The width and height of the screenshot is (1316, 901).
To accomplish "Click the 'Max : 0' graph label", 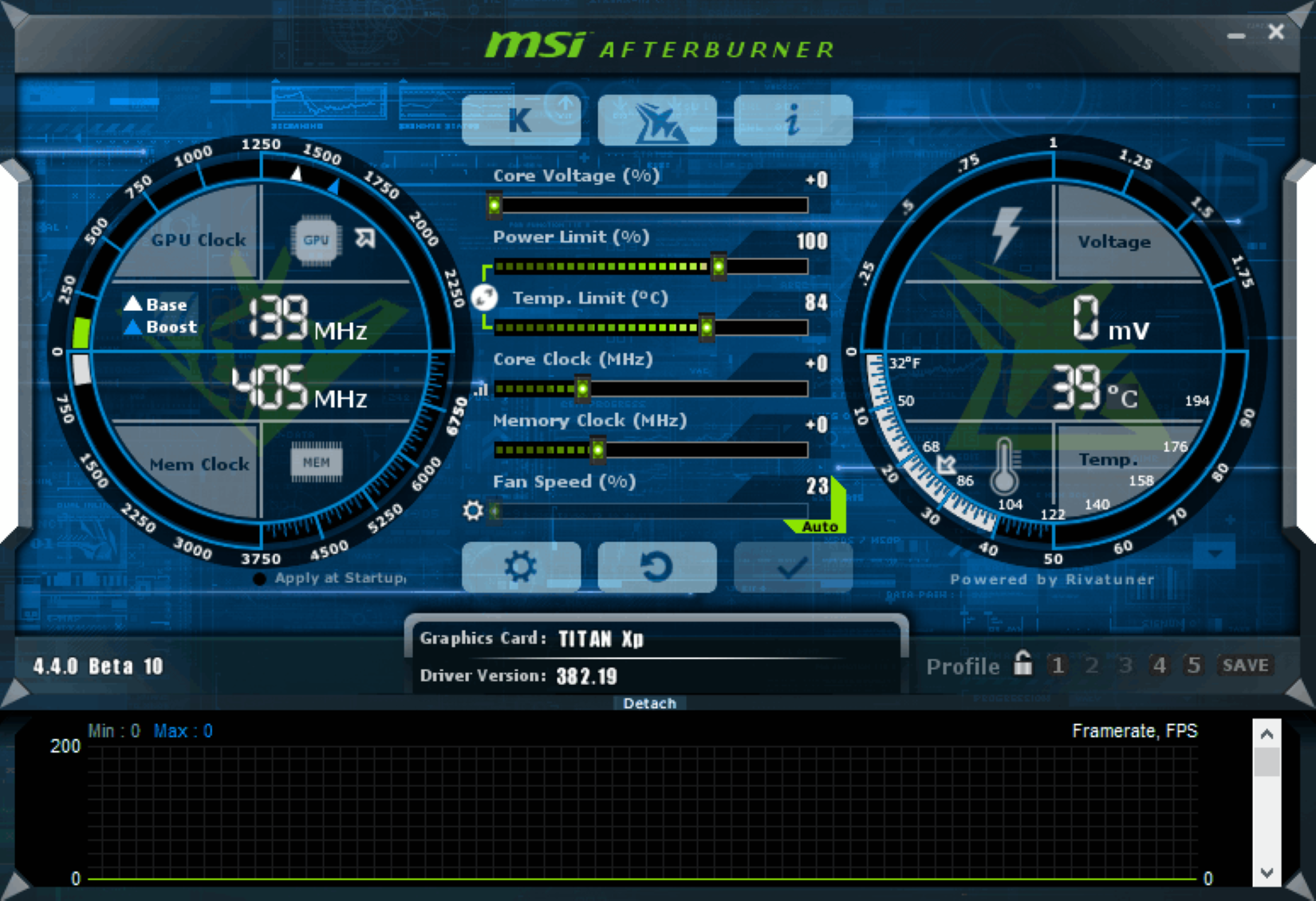I will (x=183, y=731).
